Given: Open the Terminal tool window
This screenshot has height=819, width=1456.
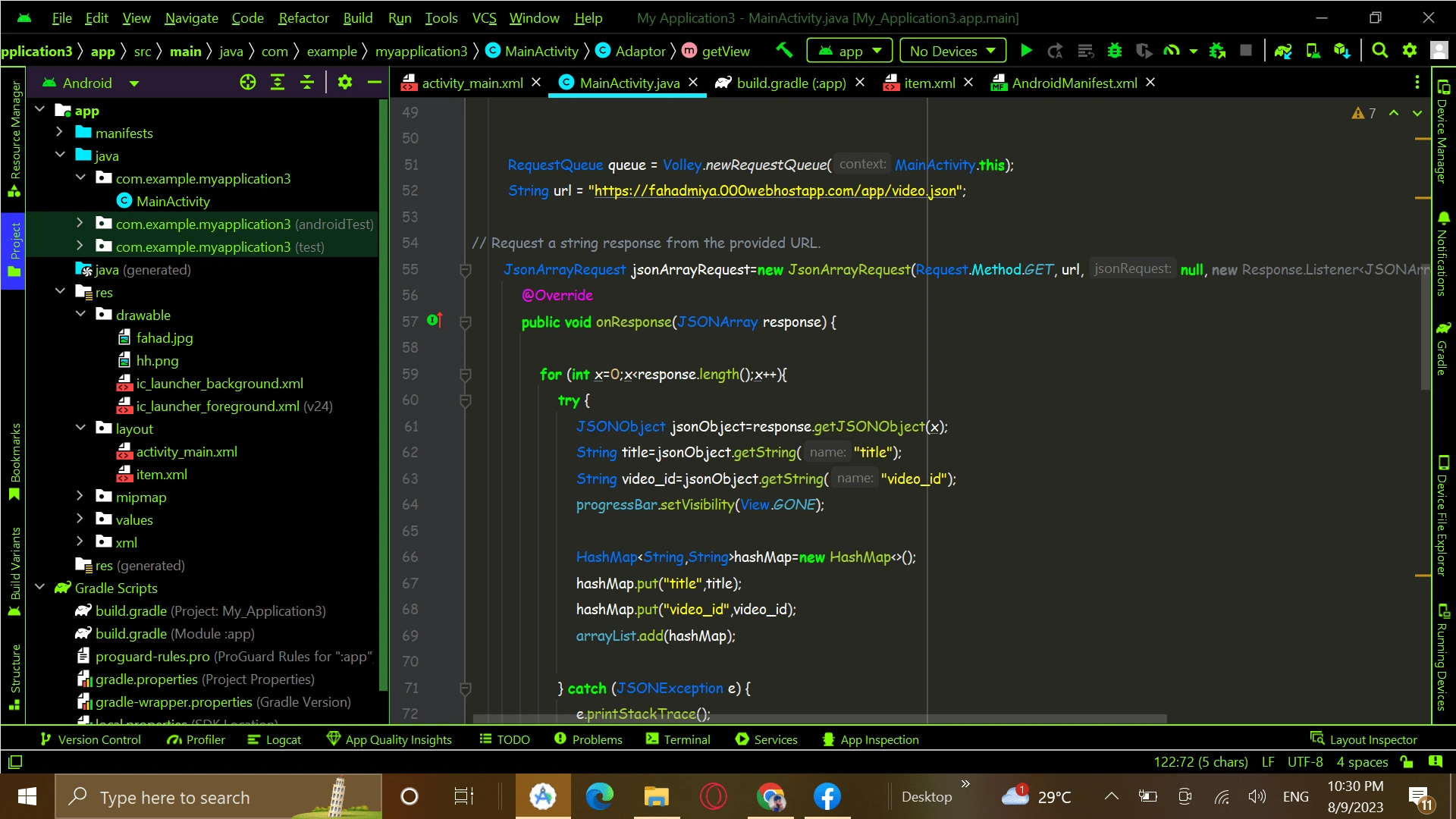Looking at the screenshot, I should 678,739.
